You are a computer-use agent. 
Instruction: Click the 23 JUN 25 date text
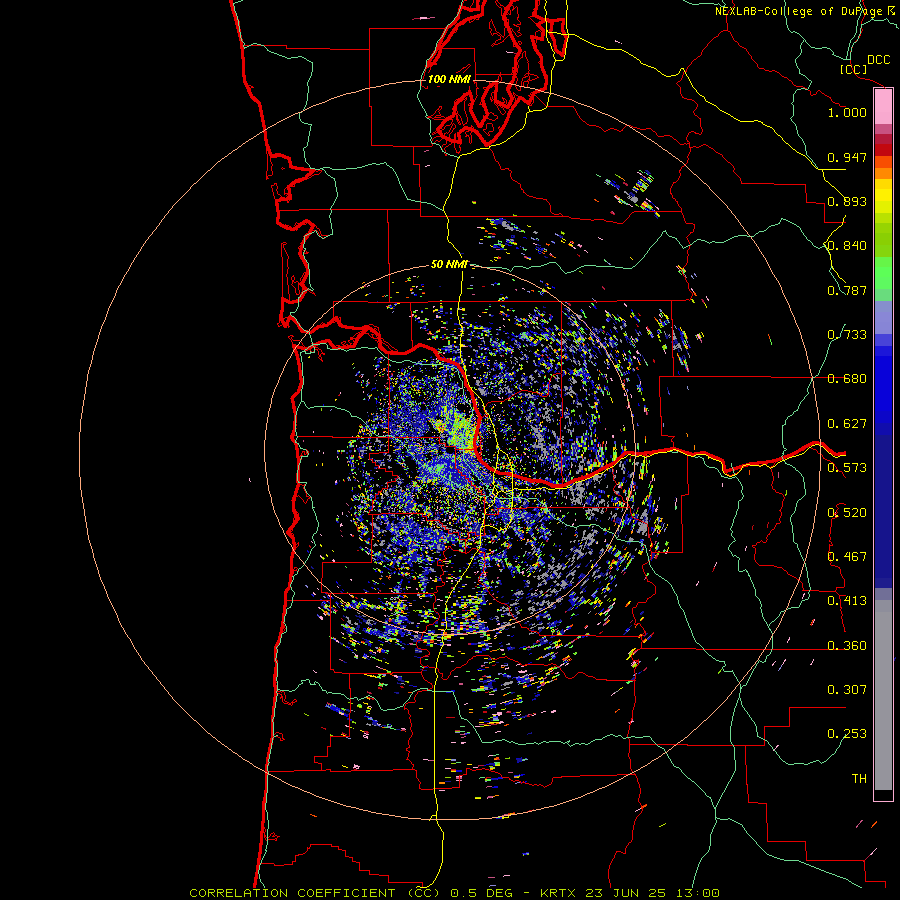[x=626, y=893]
